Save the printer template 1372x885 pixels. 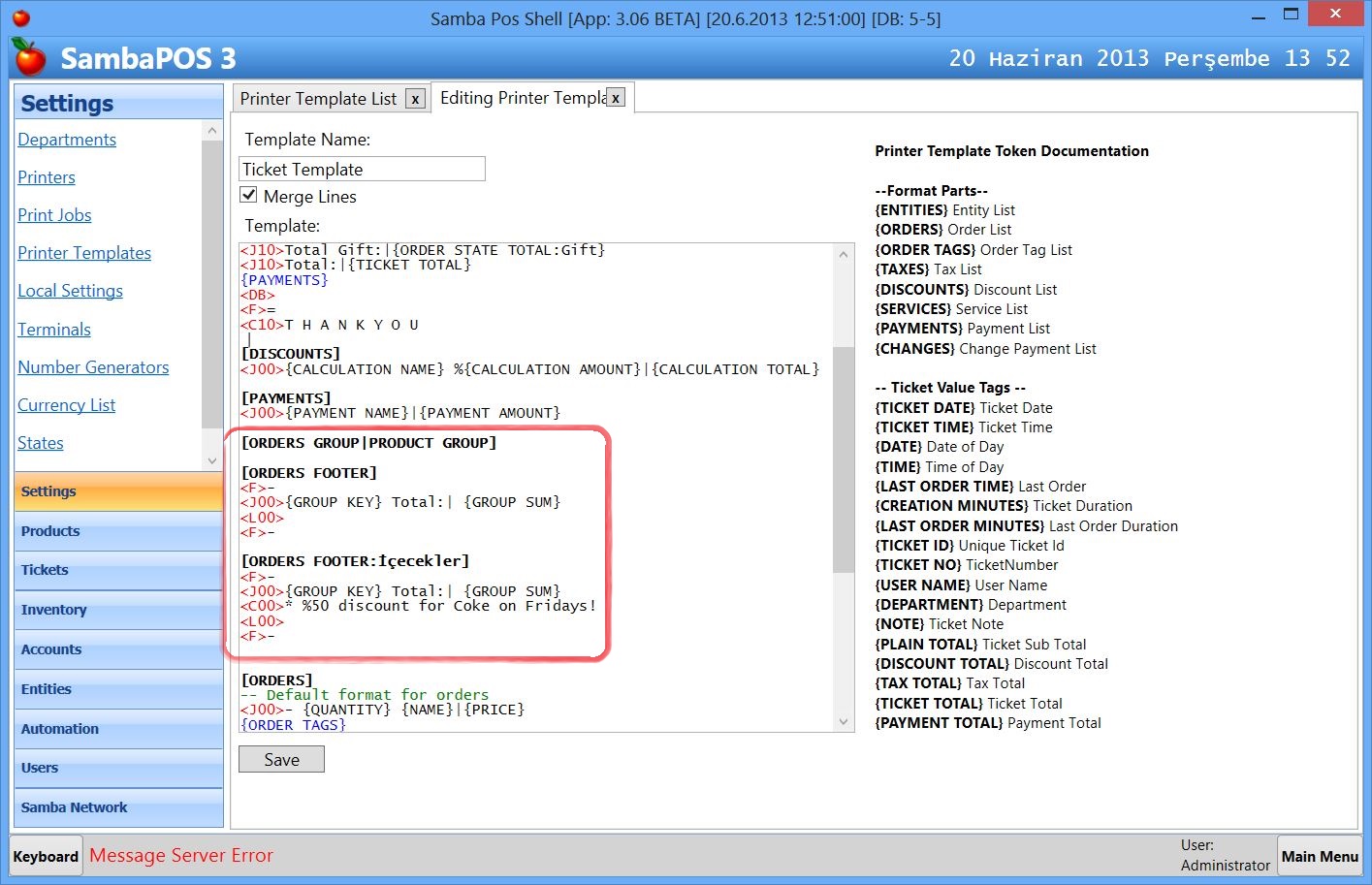click(281, 760)
